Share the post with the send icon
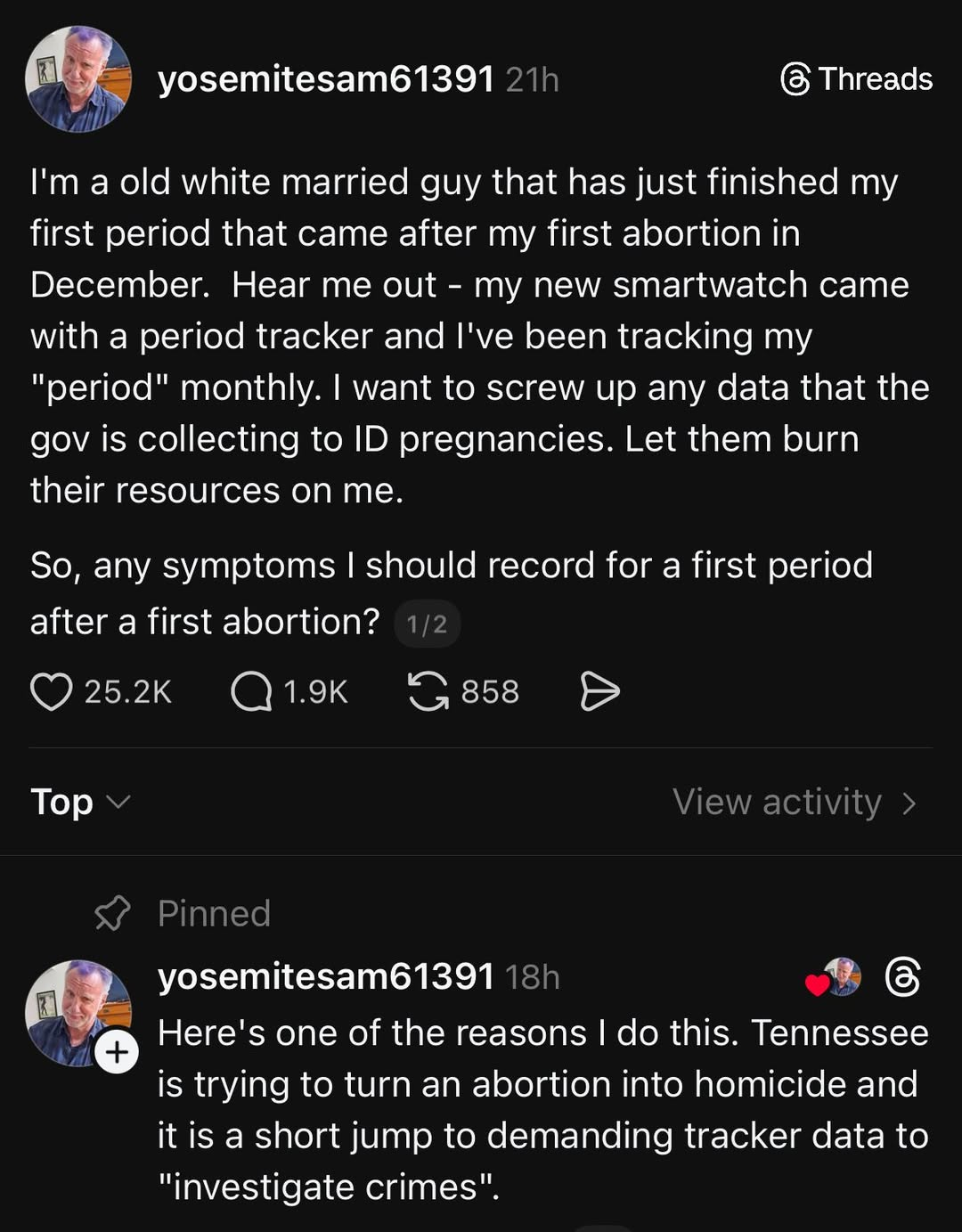The image size is (962, 1232). coord(599,691)
